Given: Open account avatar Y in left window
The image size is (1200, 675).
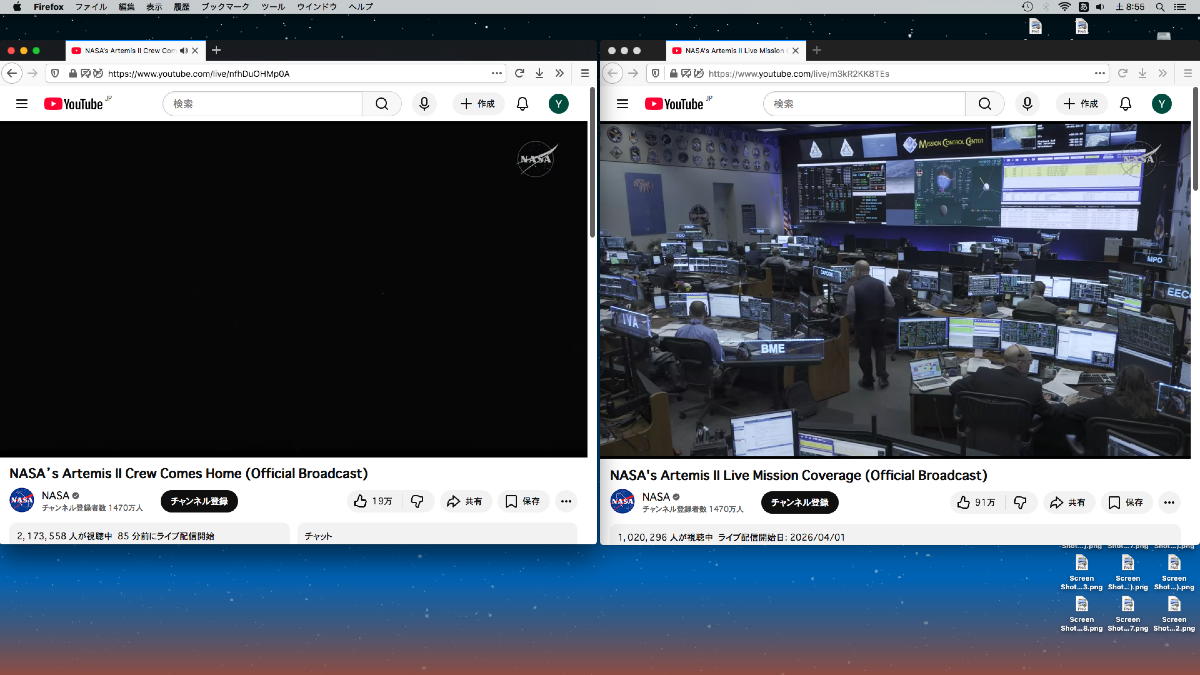Looking at the screenshot, I should [559, 104].
